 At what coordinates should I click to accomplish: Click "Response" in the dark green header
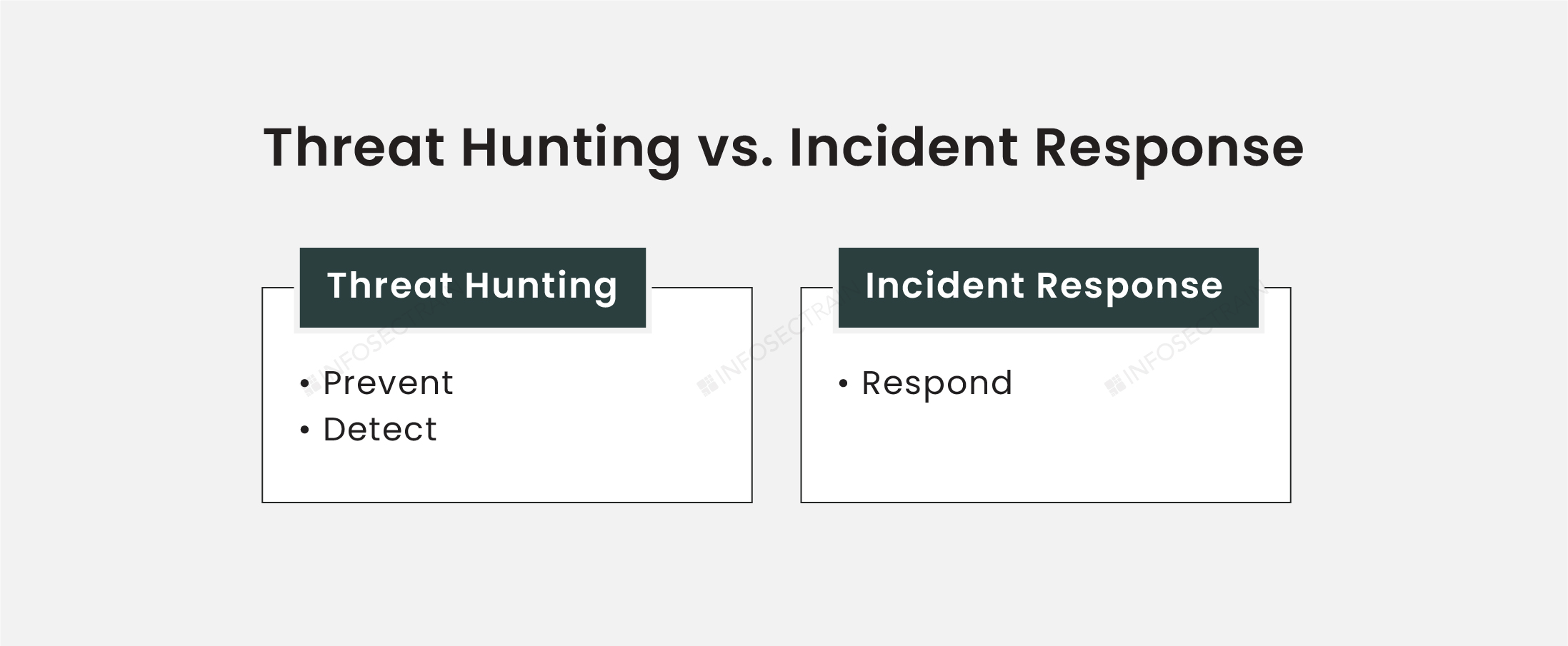click(1129, 286)
